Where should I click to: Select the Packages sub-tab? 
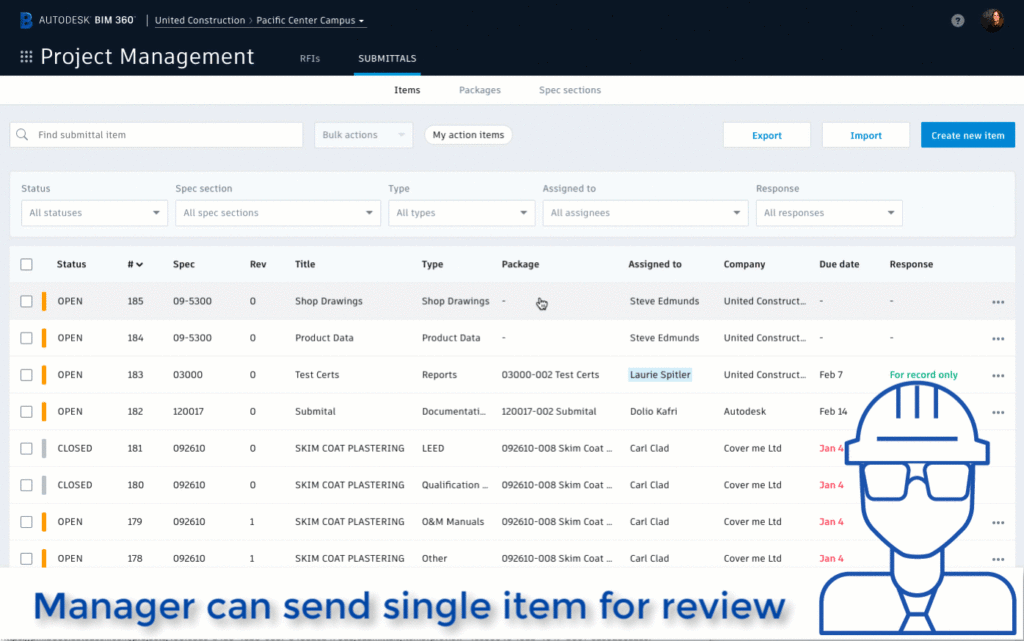point(479,90)
